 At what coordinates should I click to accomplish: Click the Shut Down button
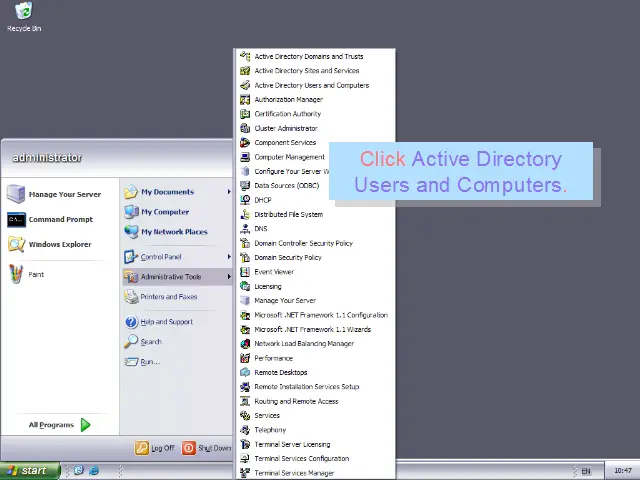[207, 448]
